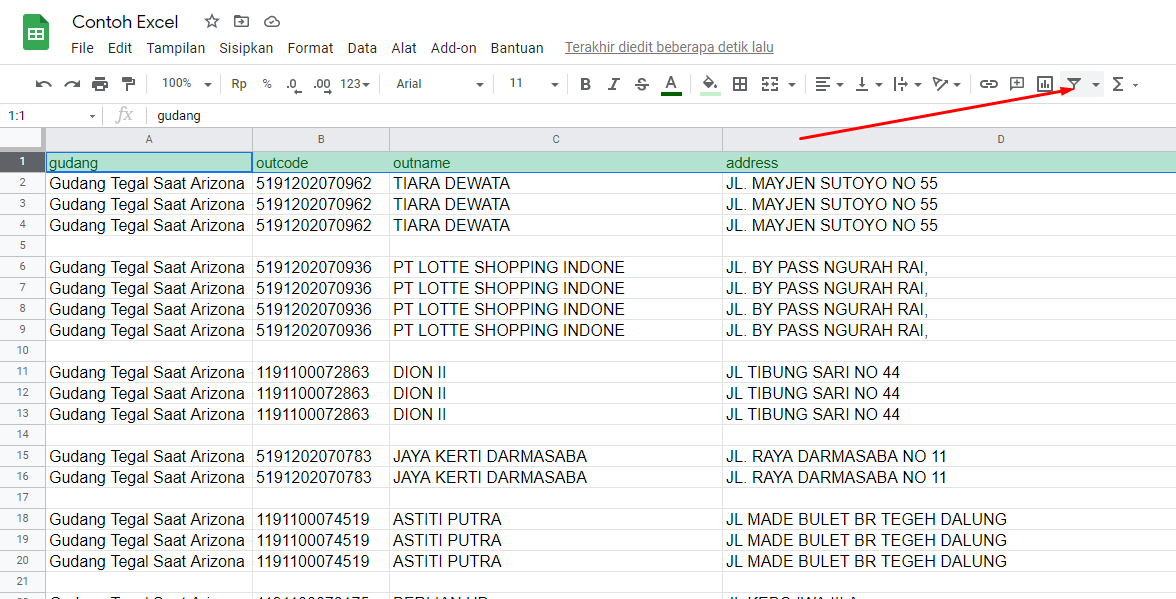
Task: Format as Rp currency
Action: 239,84
